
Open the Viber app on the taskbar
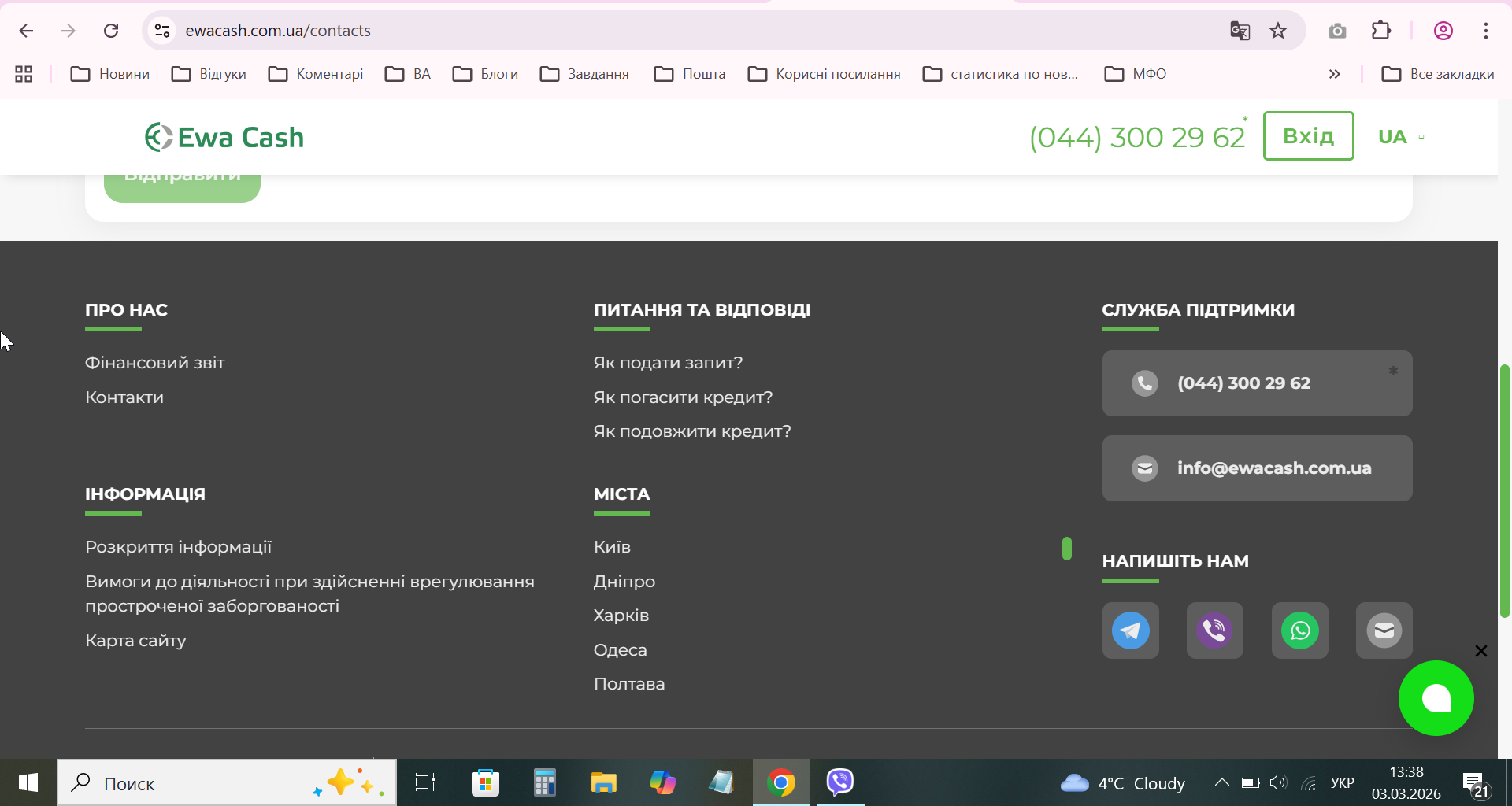point(840,782)
